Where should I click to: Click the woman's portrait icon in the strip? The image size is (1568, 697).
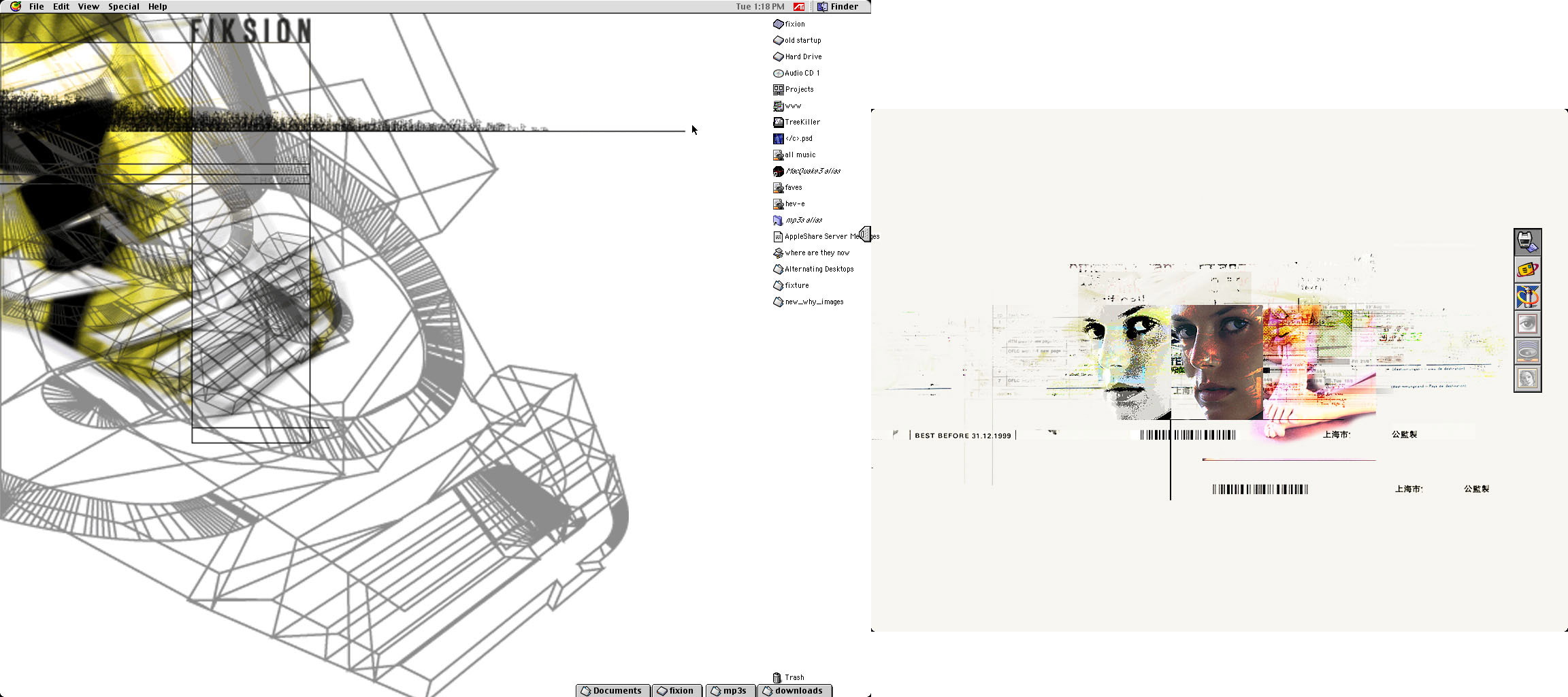pyautogui.click(x=1527, y=378)
